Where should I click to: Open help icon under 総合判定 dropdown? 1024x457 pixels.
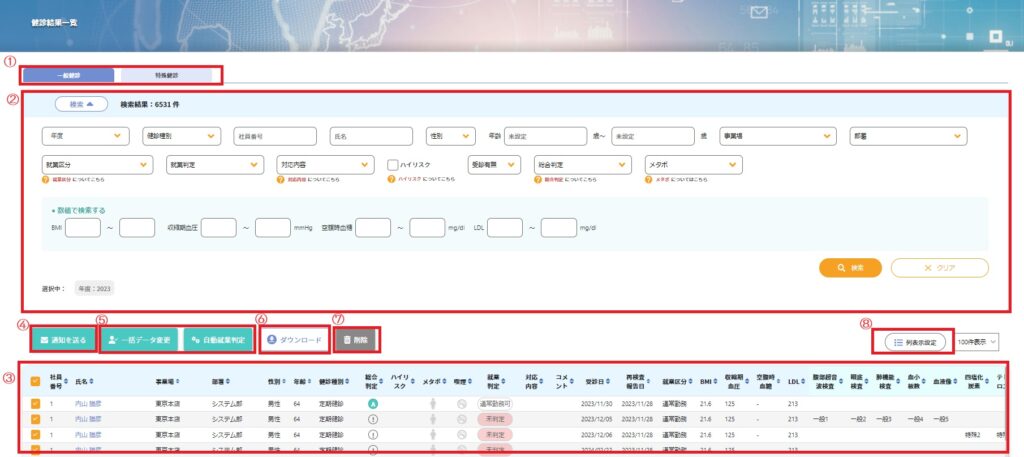pos(539,179)
